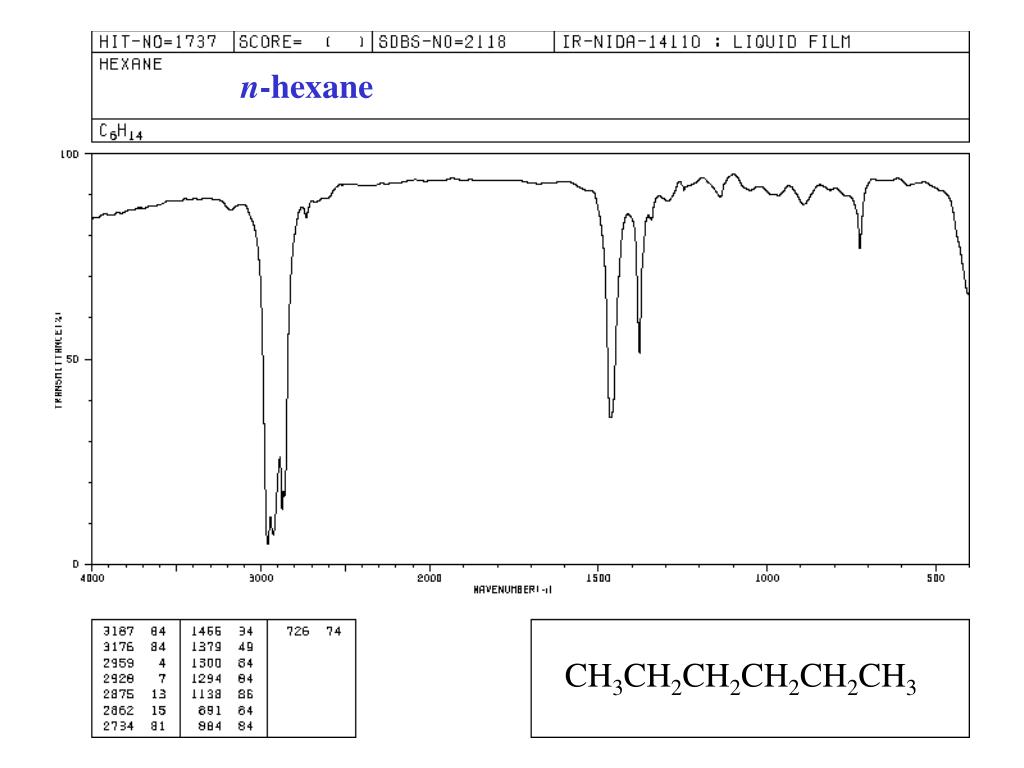Screen dimensions: 1024x768
Task: Click the 891 peak table entry
Action: click(210, 711)
